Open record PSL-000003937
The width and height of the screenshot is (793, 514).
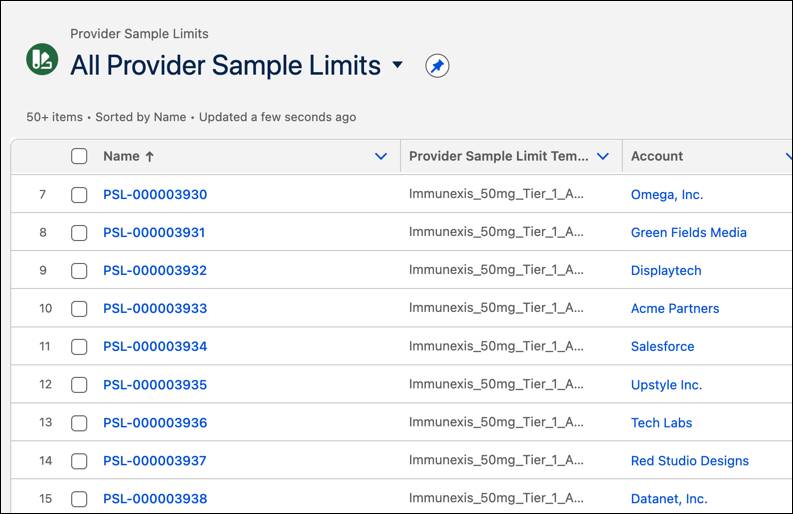(155, 461)
